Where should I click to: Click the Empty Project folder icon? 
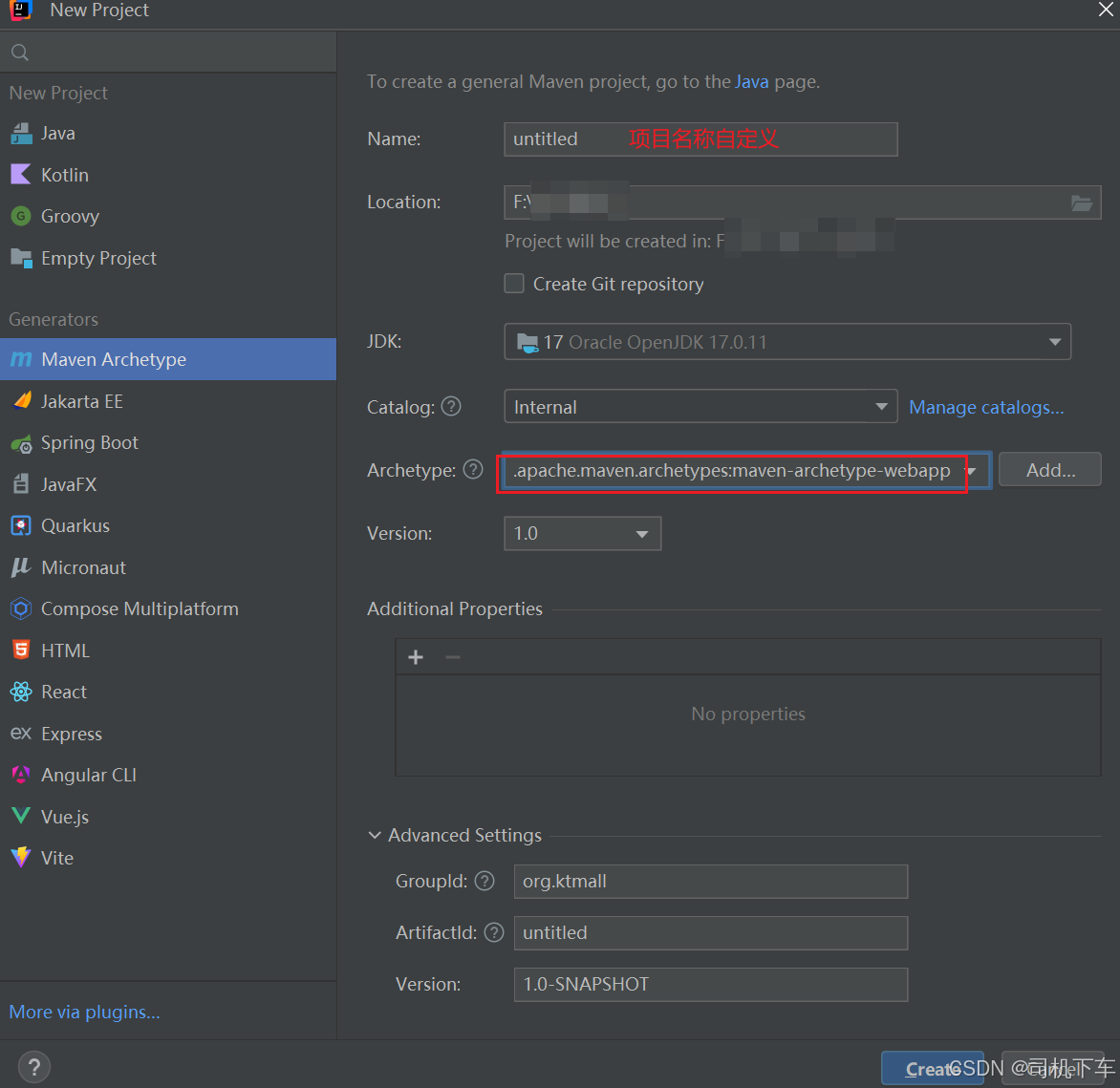pos(21,258)
